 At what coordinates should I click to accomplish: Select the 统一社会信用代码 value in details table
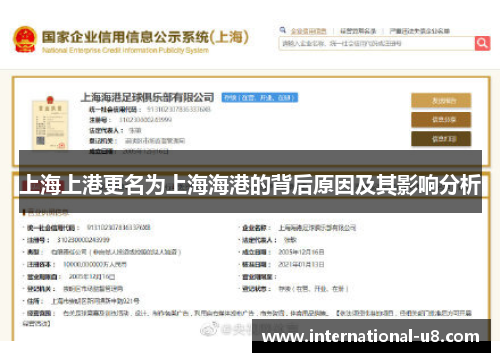[x=119, y=227]
